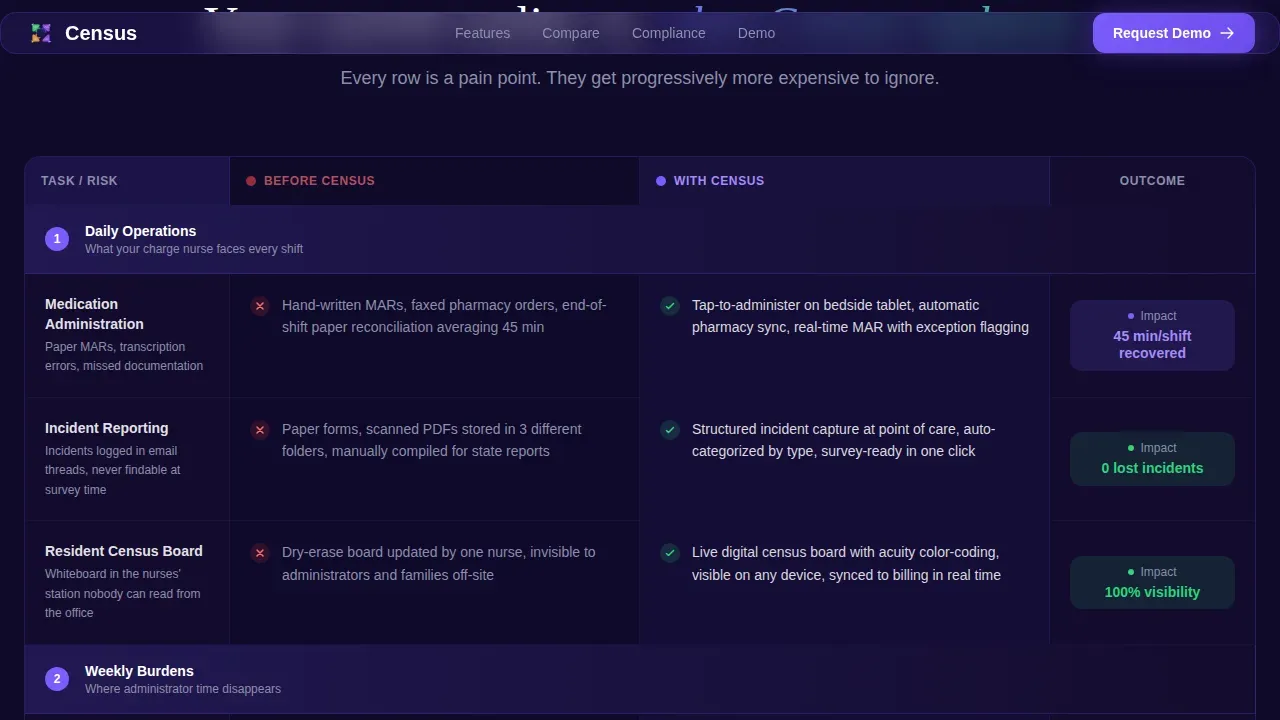
Task: Open the Compliance nav link
Action: [x=669, y=33]
